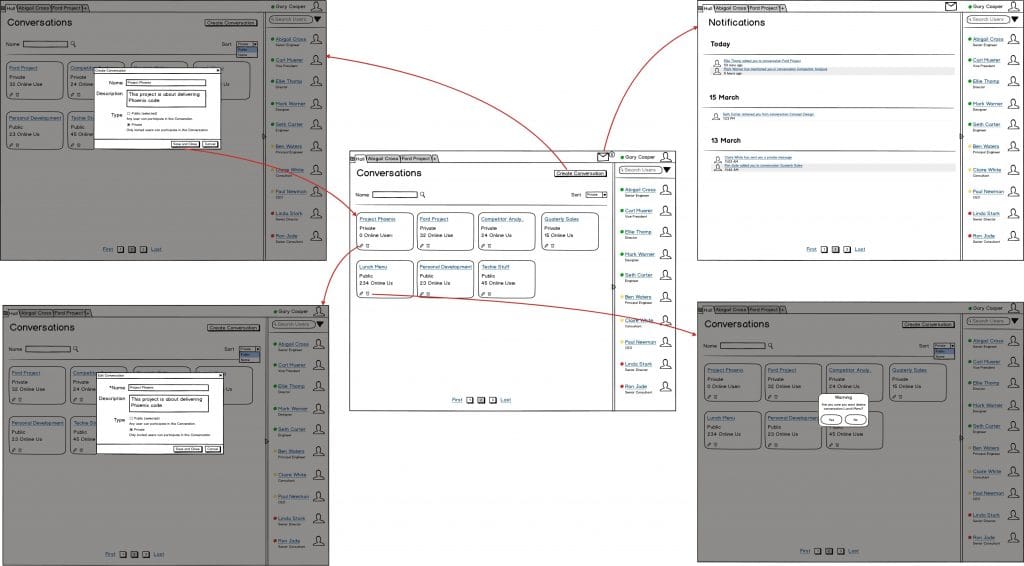The image size is (1024, 566).
Task: Click the search magnifier in the Create Conversation screen
Action: (x=73, y=44)
